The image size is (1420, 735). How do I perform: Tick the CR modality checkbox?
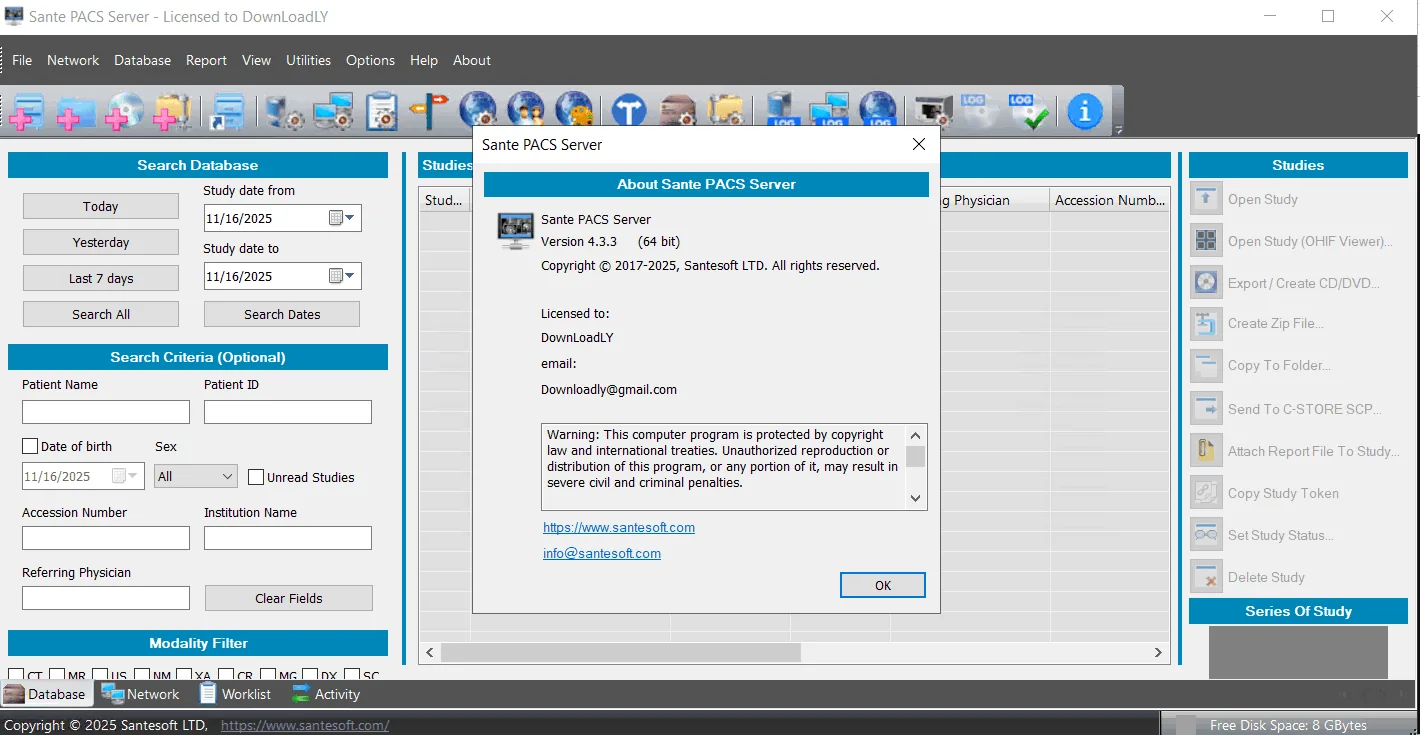(226, 676)
